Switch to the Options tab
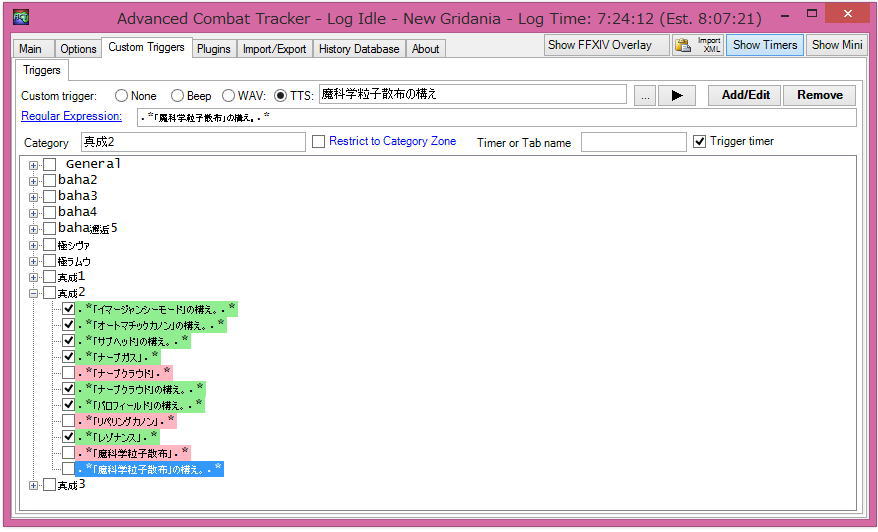The height and width of the screenshot is (532, 878). [78, 49]
